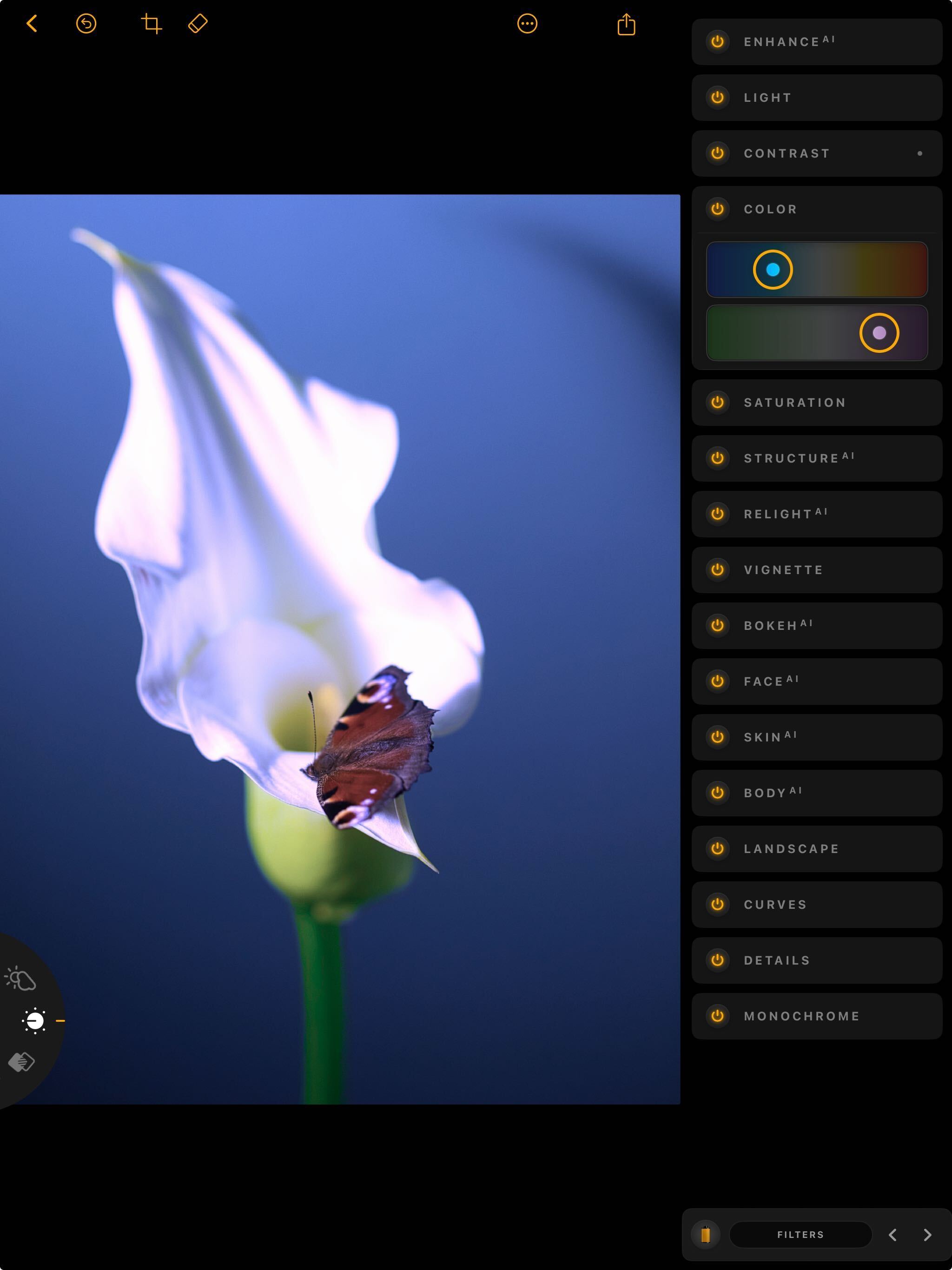Select the Crop tool

tap(151, 24)
